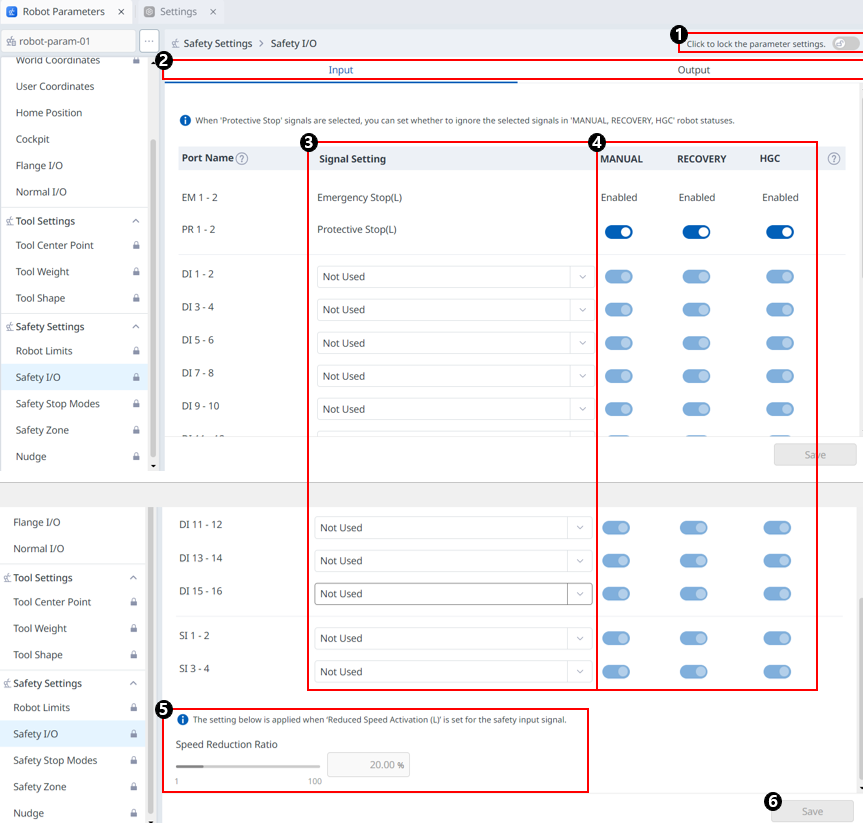Click the help icon beside HGC column
Viewport: 863px width, 823px height.
pos(834,158)
